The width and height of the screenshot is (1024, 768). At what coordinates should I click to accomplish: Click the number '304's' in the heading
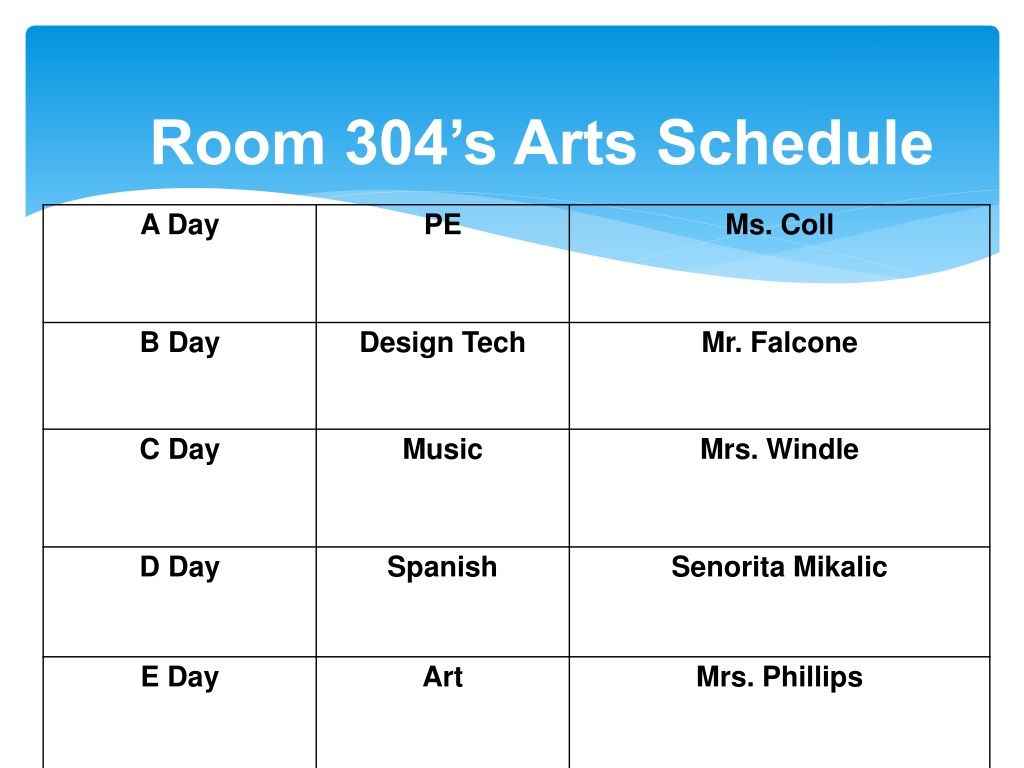click(x=421, y=142)
